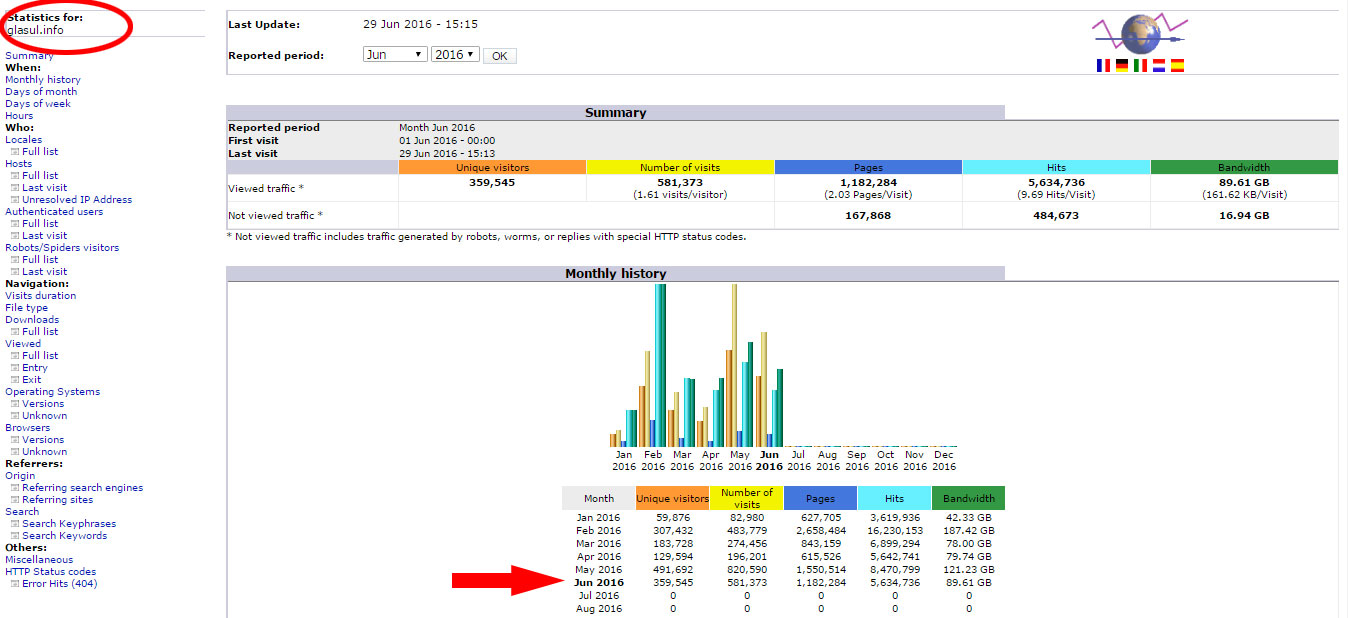This screenshot has width=1348, height=618.
Task: Open the Search link under Referrers
Action: [22, 512]
